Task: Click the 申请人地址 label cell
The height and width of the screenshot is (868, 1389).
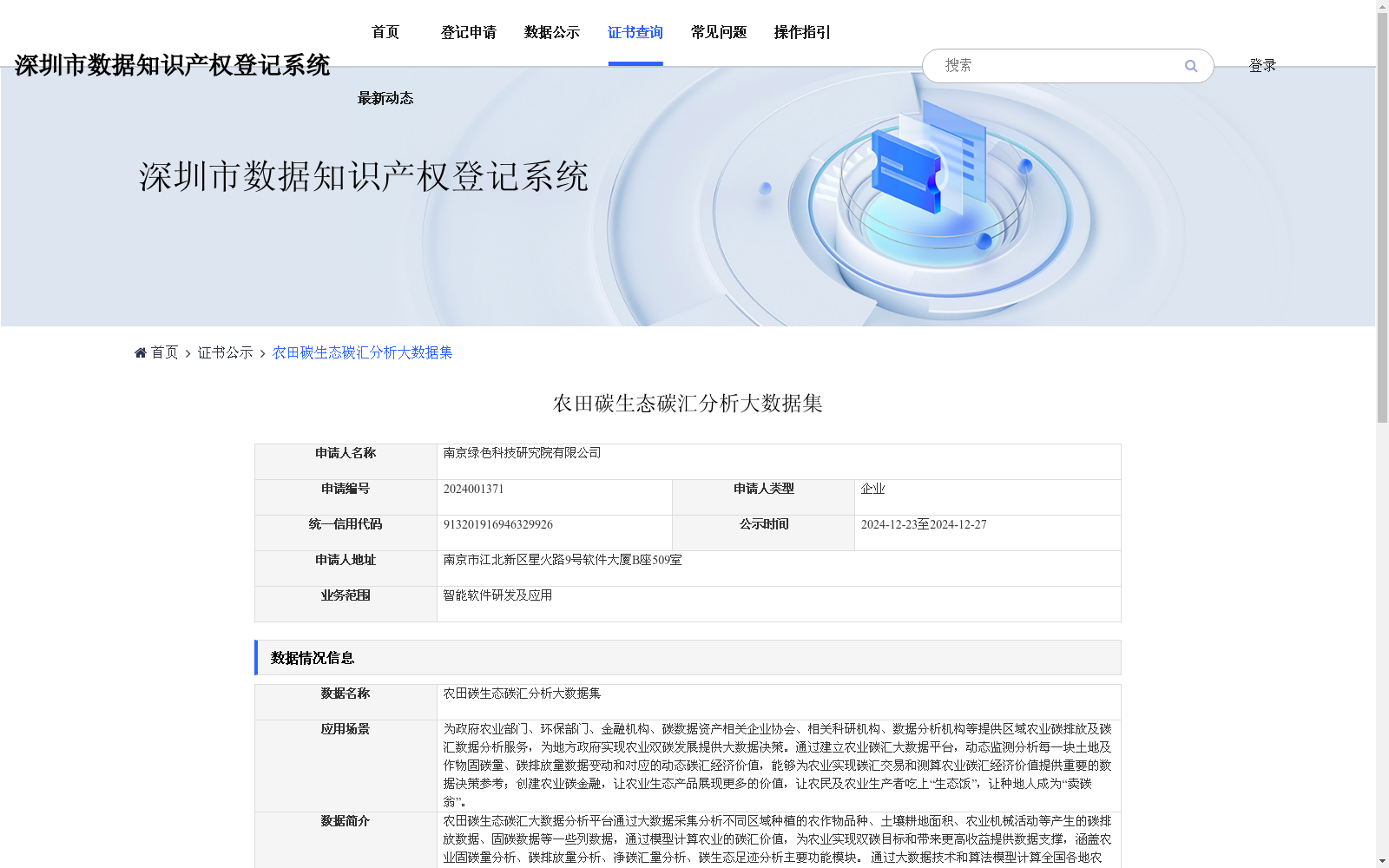Action: [346, 569]
